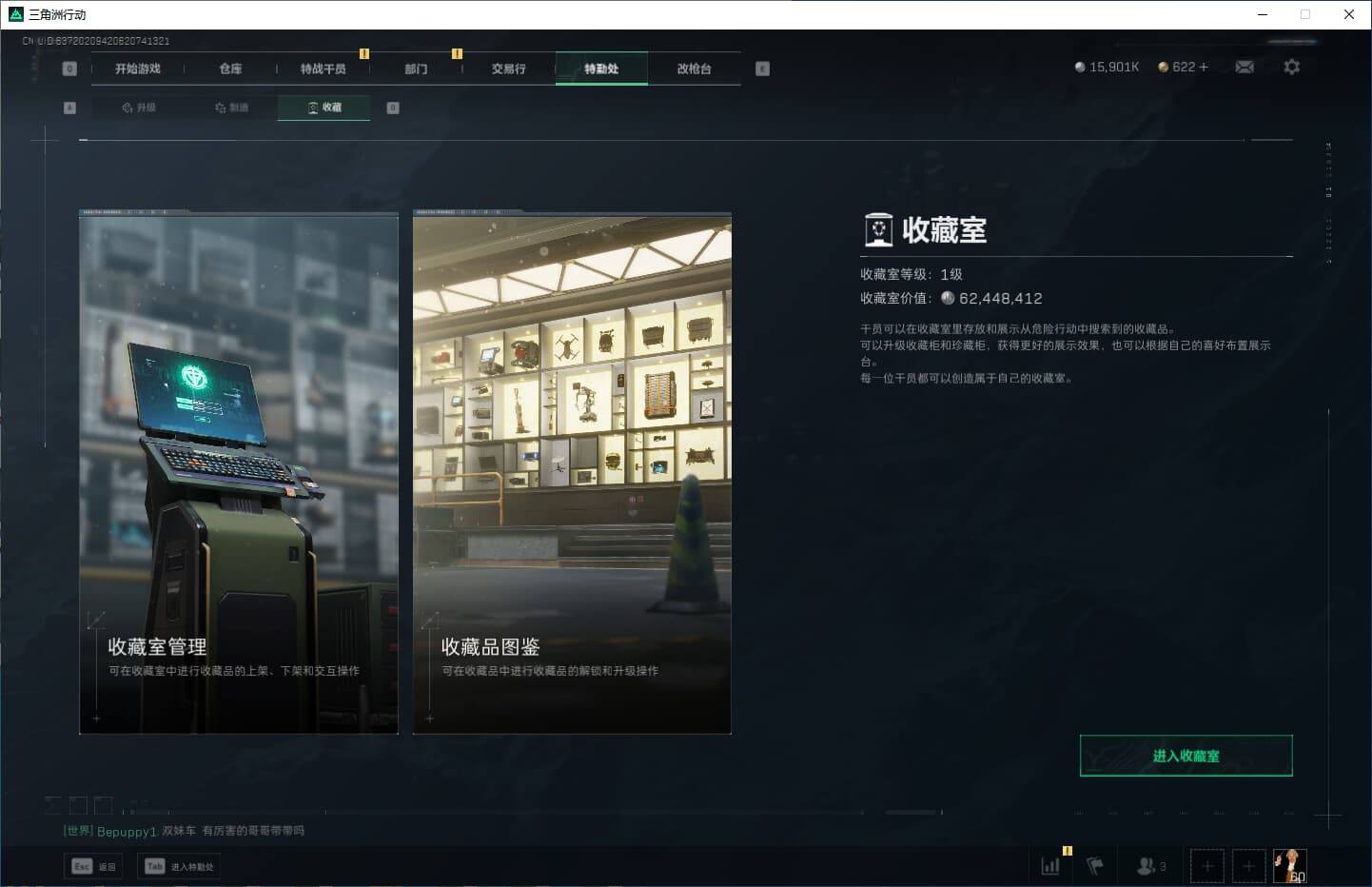Open the statistics bar-chart icon
This screenshot has height=887, width=1372.
pyautogui.click(x=1050, y=866)
